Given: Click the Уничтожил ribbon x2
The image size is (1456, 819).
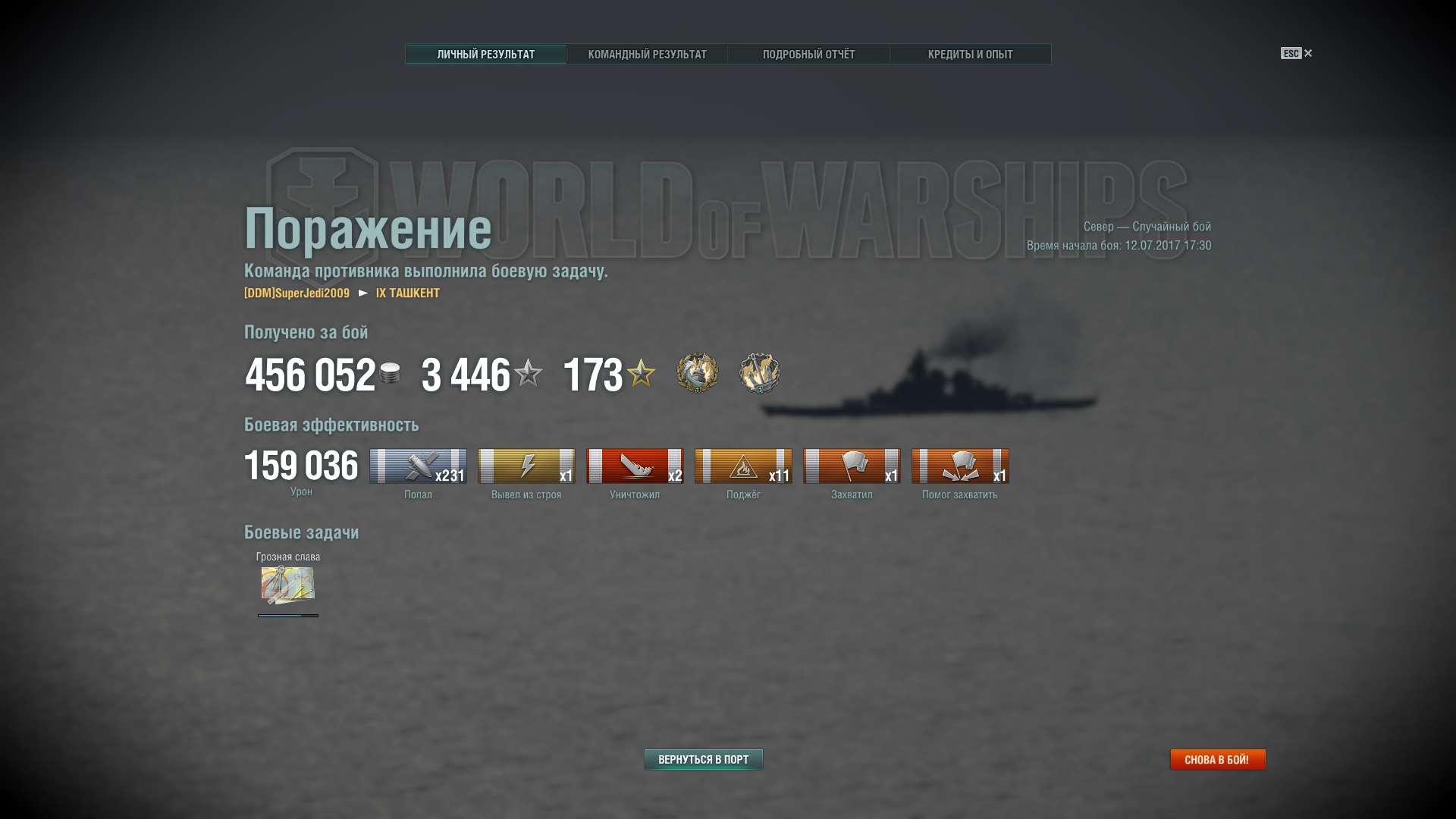Looking at the screenshot, I should pyautogui.click(x=635, y=466).
